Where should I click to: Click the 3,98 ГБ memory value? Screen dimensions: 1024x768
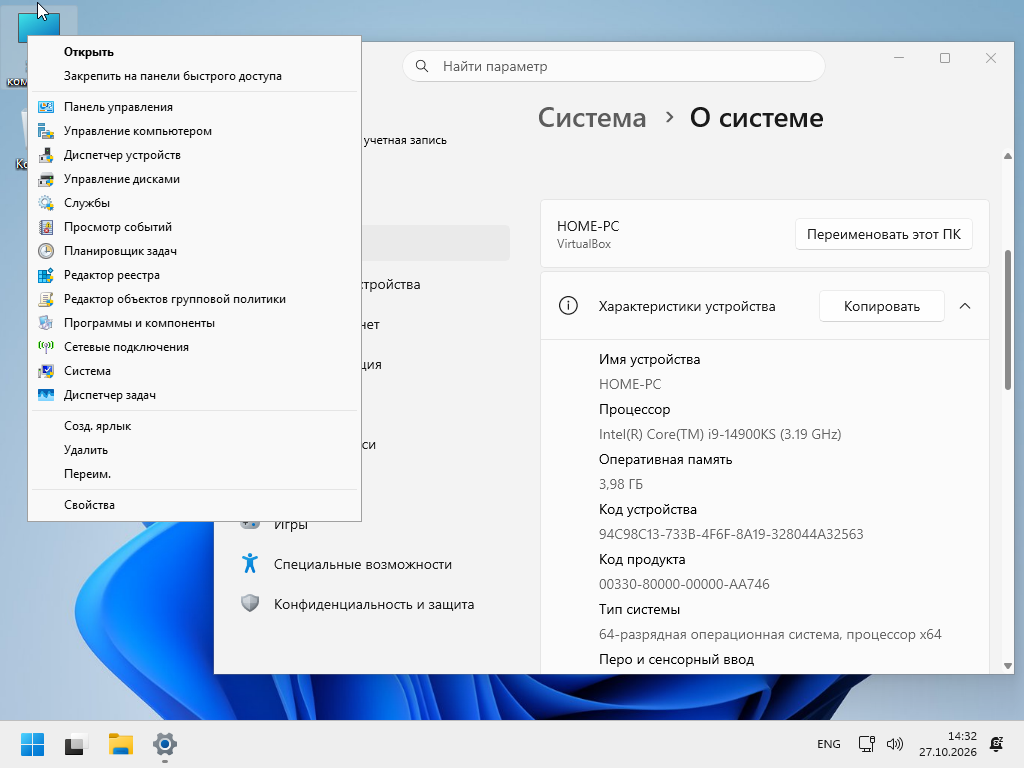point(620,485)
